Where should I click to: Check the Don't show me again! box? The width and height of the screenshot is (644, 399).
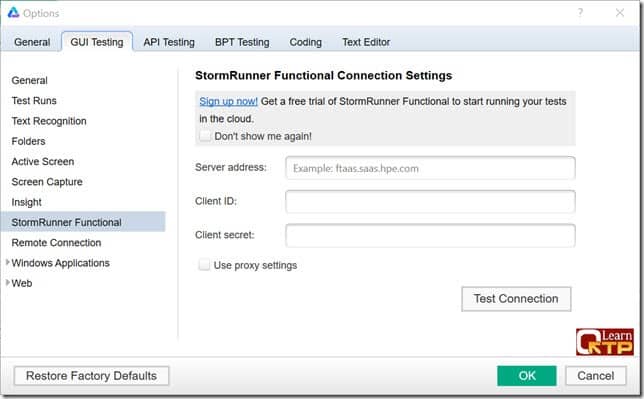(205, 136)
